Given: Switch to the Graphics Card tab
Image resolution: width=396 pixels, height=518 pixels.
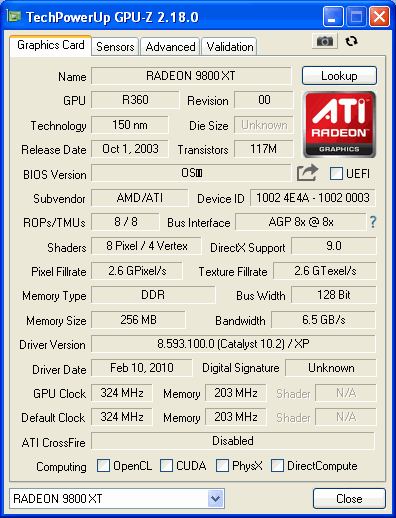Looking at the screenshot, I should tap(51, 45).
